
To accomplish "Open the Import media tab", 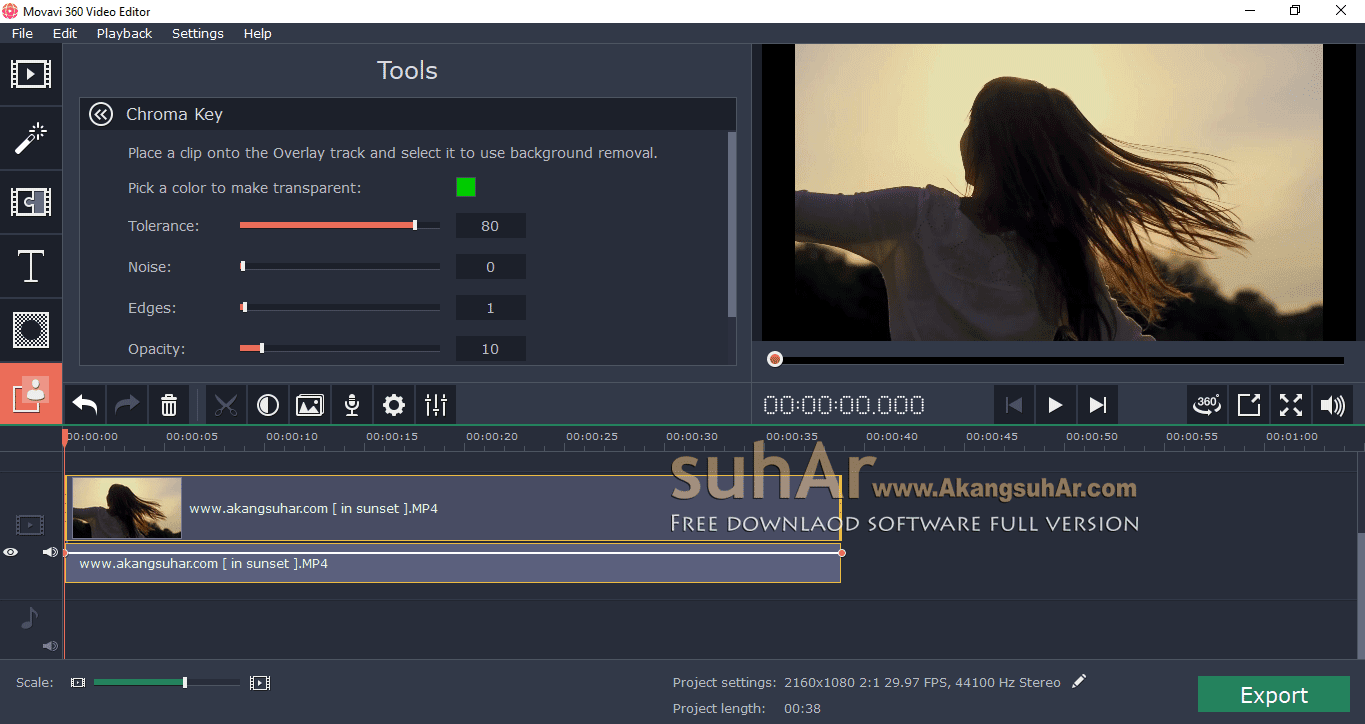I will 31,74.
